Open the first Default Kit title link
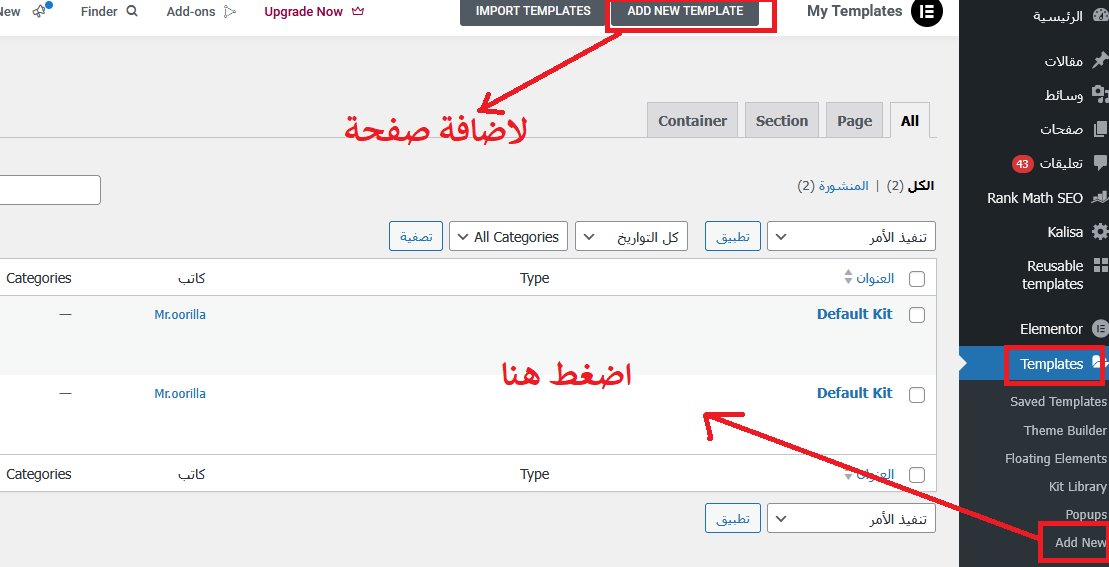 click(x=854, y=314)
